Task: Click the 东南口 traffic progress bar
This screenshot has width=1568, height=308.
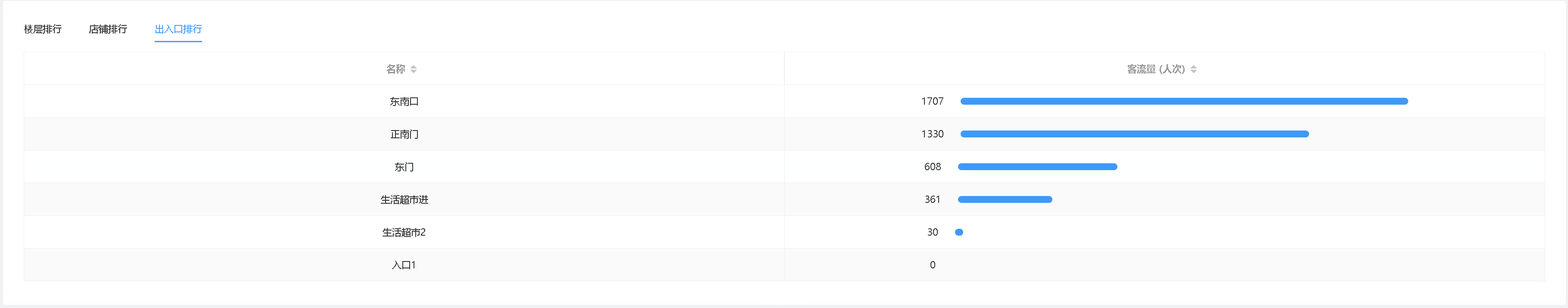Action: [x=1184, y=101]
